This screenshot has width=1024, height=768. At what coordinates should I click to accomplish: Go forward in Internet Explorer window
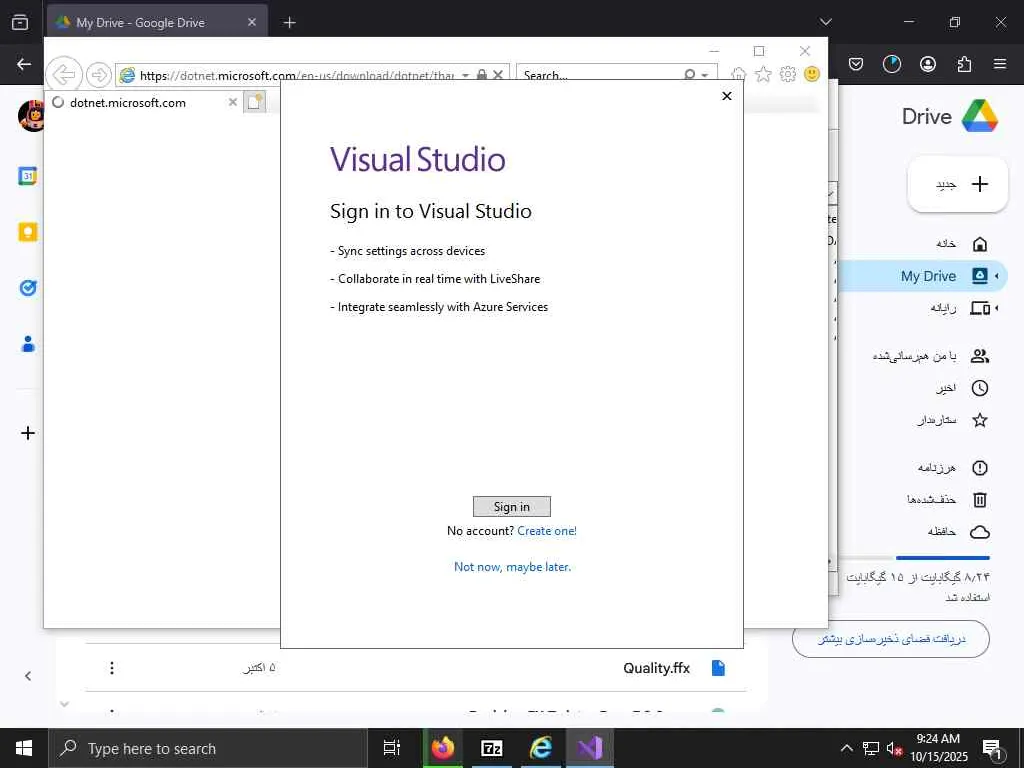click(99, 74)
